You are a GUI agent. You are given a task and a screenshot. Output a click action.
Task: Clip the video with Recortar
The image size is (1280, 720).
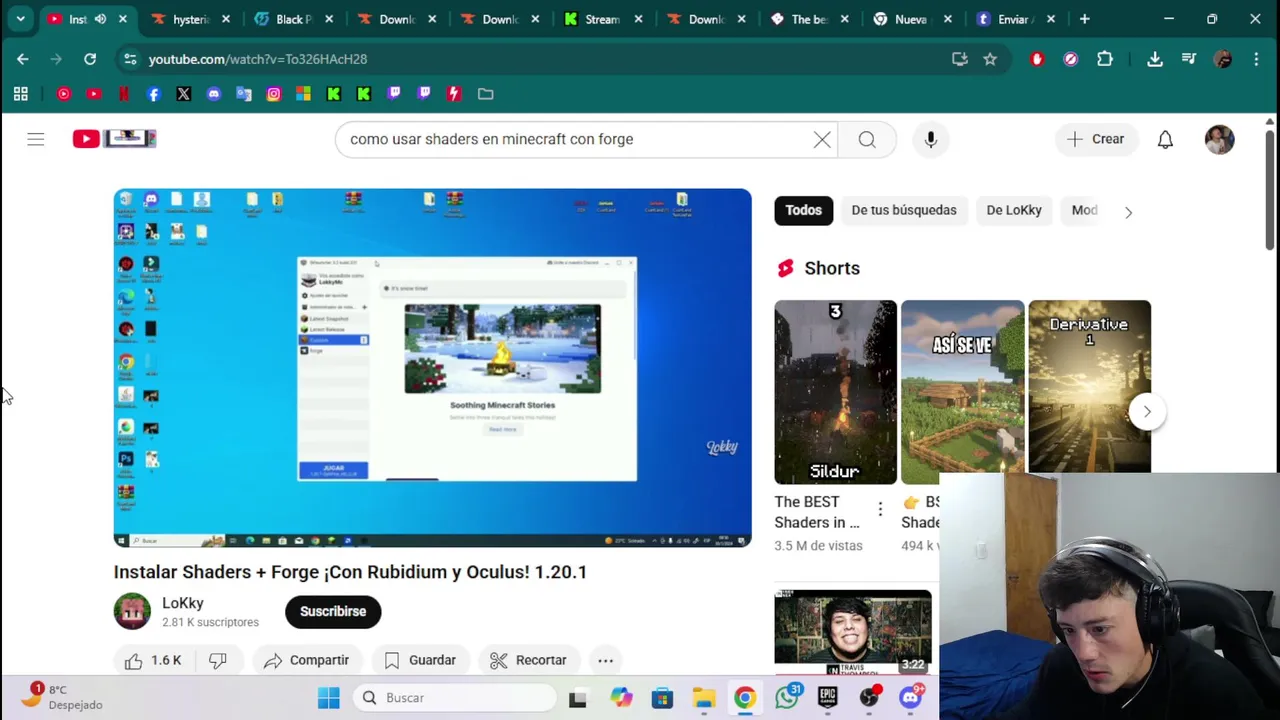pyautogui.click(x=528, y=660)
